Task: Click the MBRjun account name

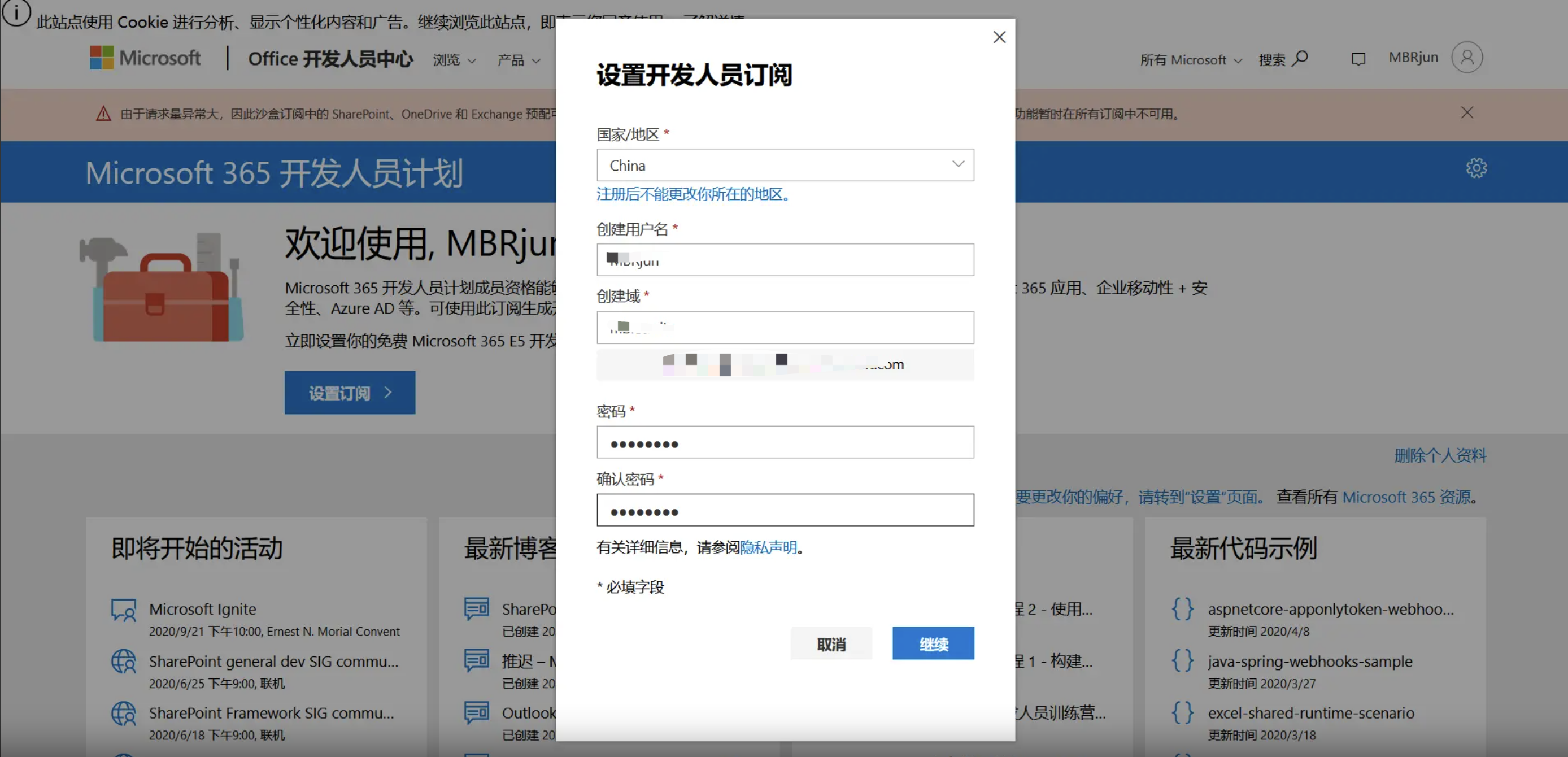Action: click(1413, 57)
